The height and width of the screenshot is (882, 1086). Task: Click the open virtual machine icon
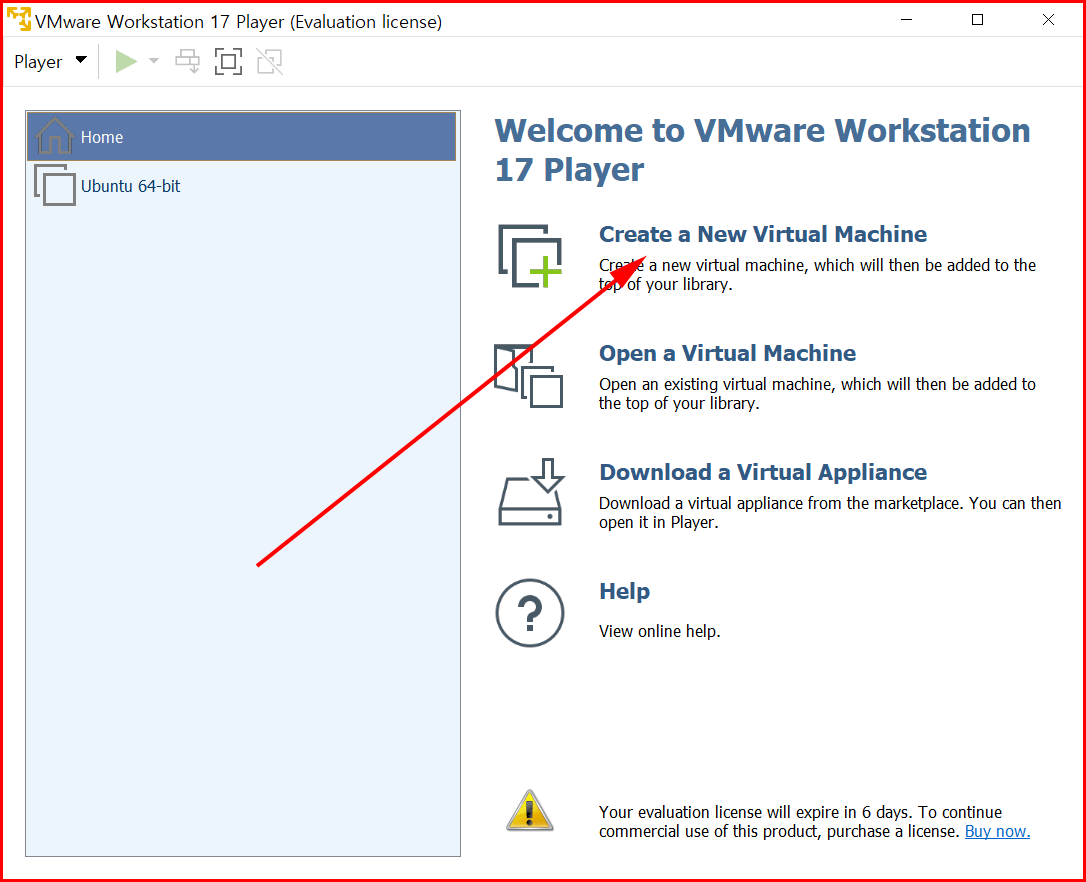point(528,376)
